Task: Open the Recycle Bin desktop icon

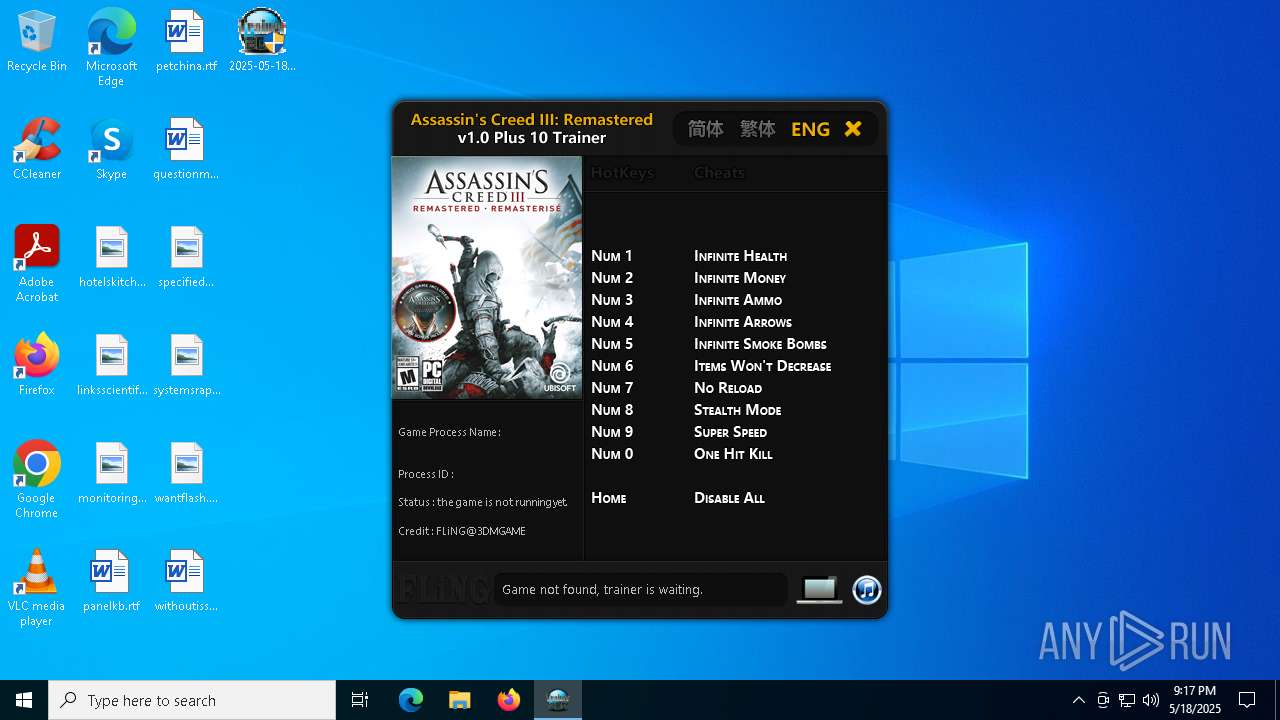Action: click(37, 42)
